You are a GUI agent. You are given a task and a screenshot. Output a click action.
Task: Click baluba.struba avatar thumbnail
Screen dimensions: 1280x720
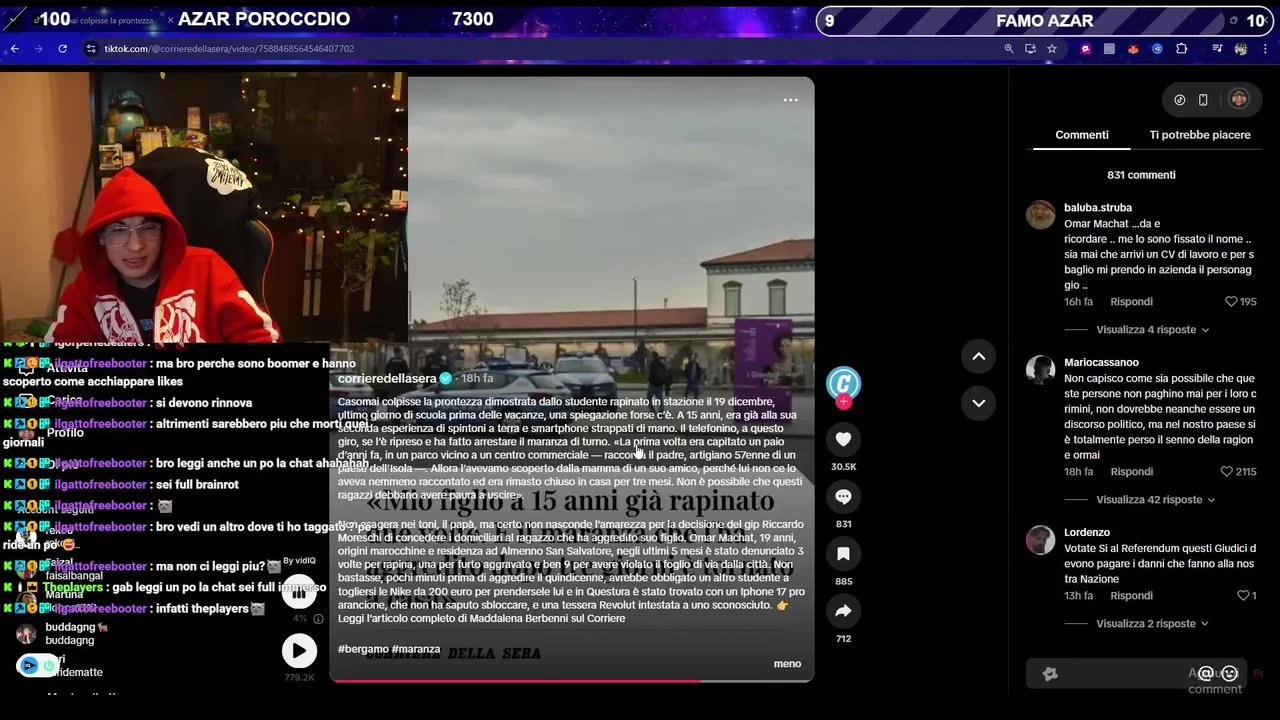point(1041,215)
